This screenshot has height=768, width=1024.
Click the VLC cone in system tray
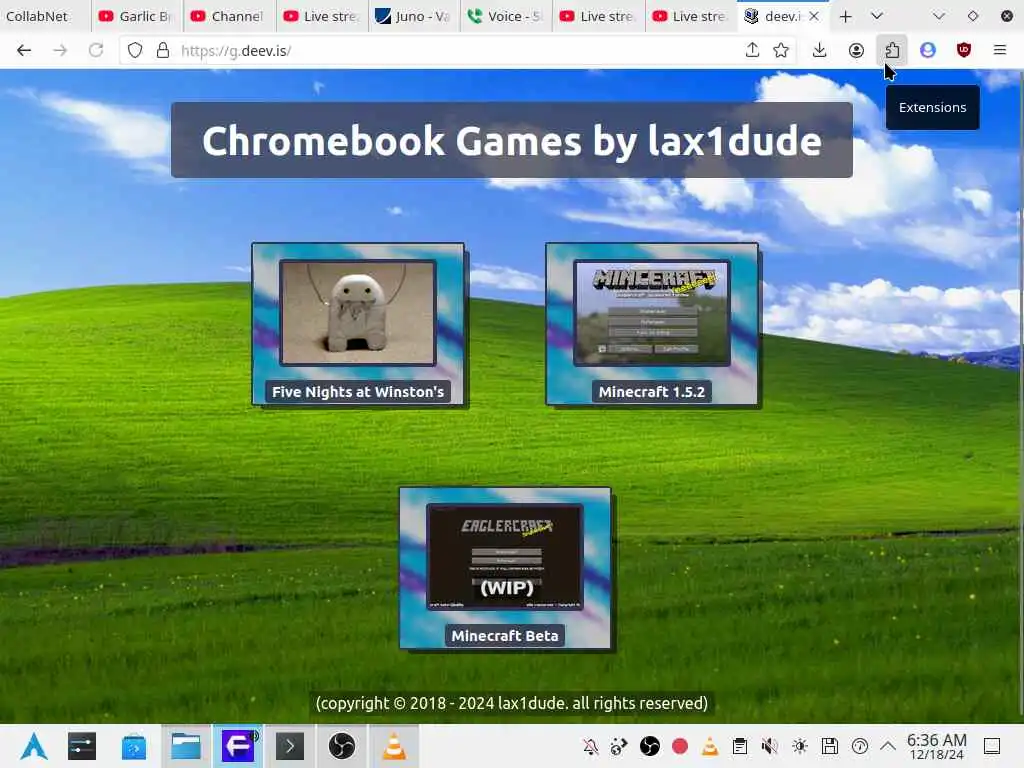(710, 746)
